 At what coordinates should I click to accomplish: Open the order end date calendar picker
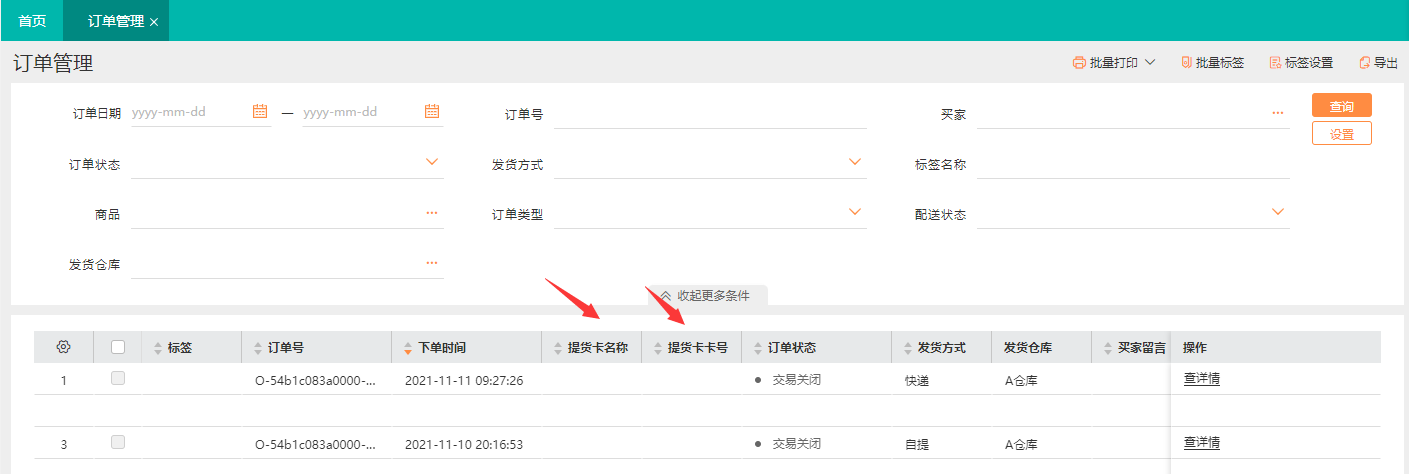click(432, 112)
